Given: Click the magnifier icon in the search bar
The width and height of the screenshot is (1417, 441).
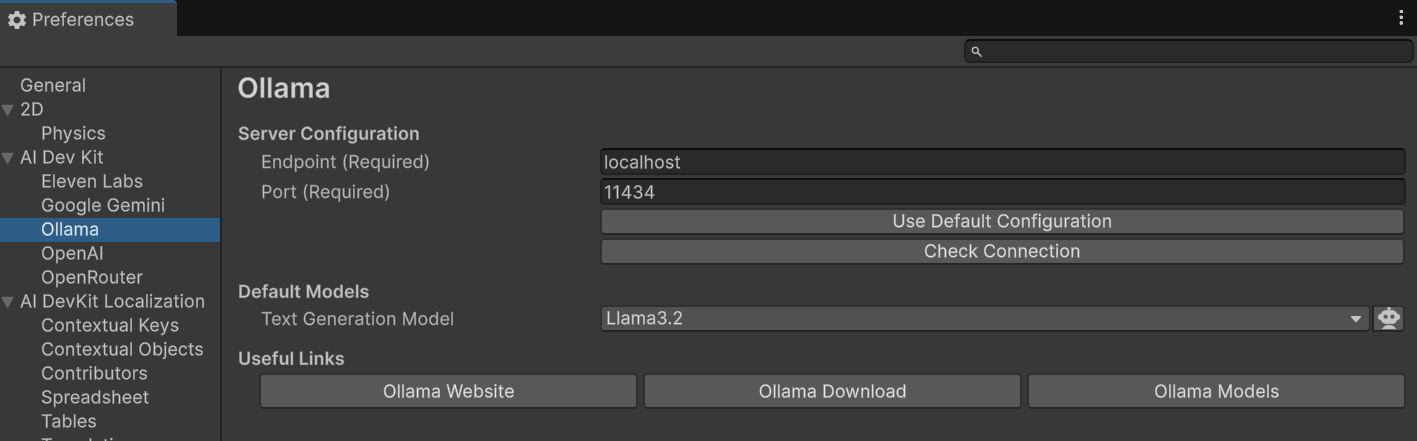Looking at the screenshot, I should point(977,52).
